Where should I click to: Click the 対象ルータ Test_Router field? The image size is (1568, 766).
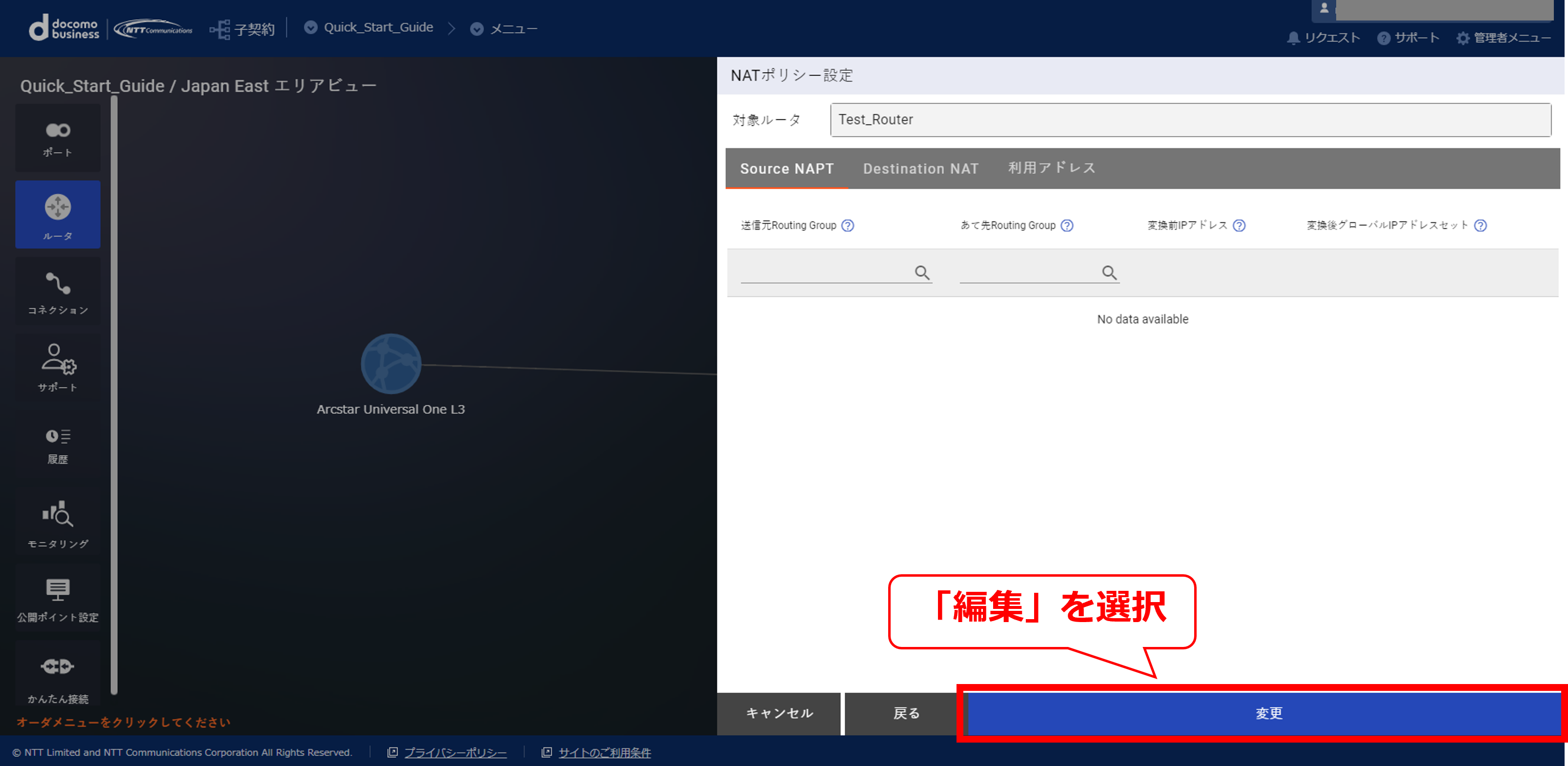click(1190, 120)
